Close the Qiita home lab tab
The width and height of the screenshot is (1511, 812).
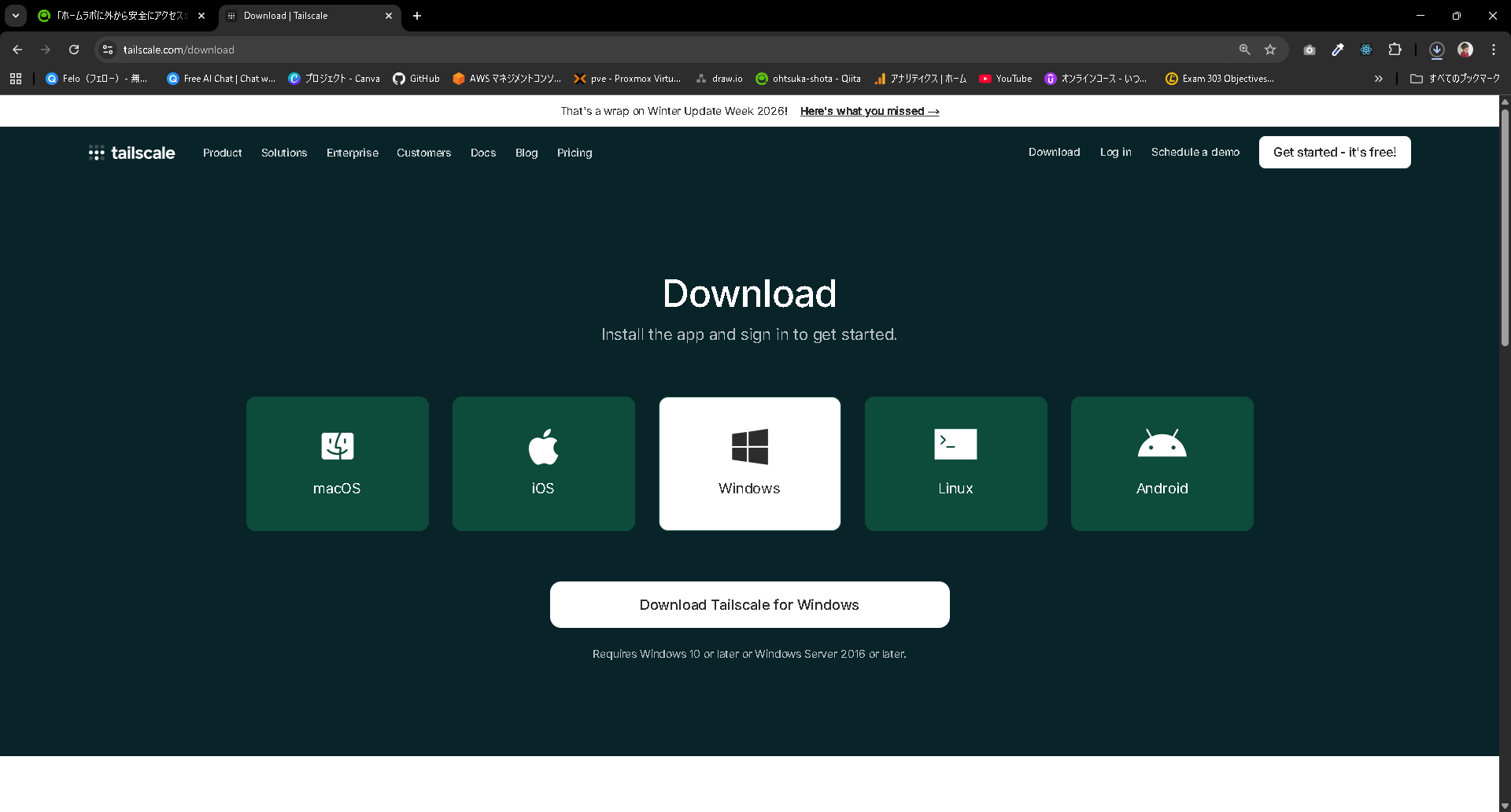201,16
